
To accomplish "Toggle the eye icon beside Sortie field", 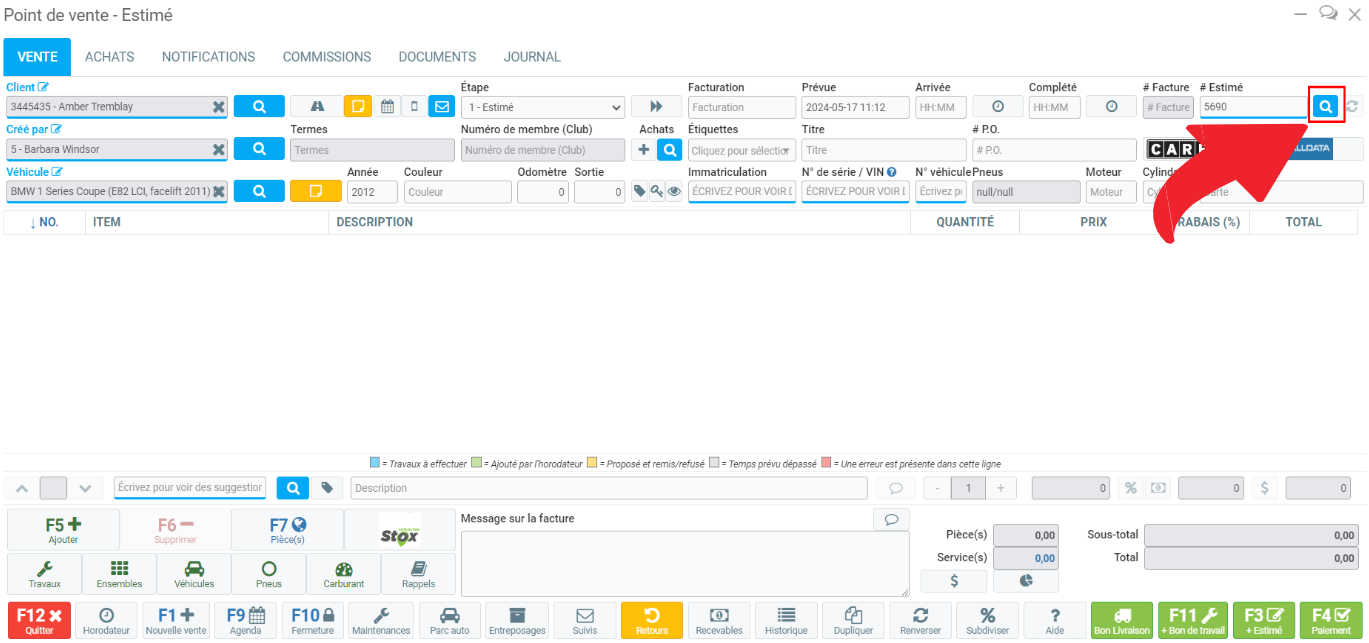I will pyautogui.click(x=674, y=191).
